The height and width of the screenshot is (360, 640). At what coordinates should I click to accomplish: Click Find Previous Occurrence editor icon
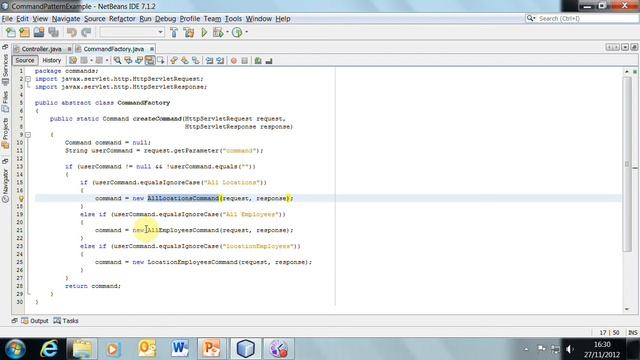(128, 60)
